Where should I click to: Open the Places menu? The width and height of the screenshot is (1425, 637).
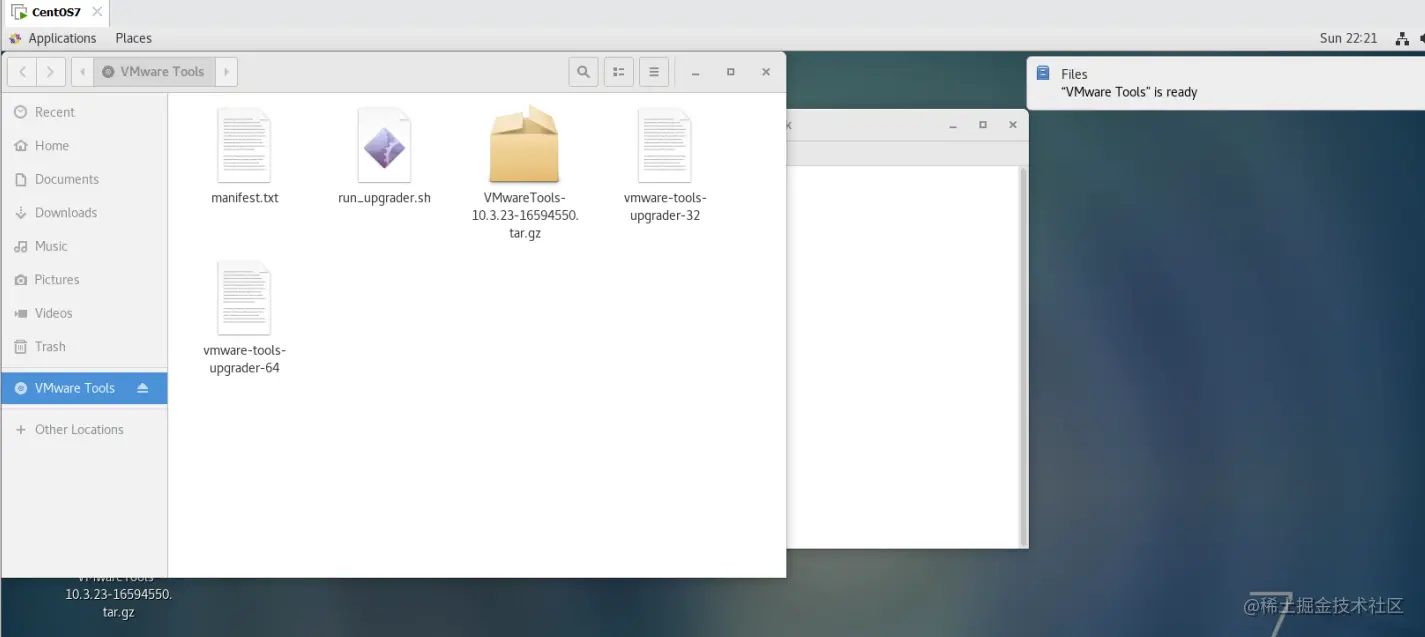[x=133, y=38]
